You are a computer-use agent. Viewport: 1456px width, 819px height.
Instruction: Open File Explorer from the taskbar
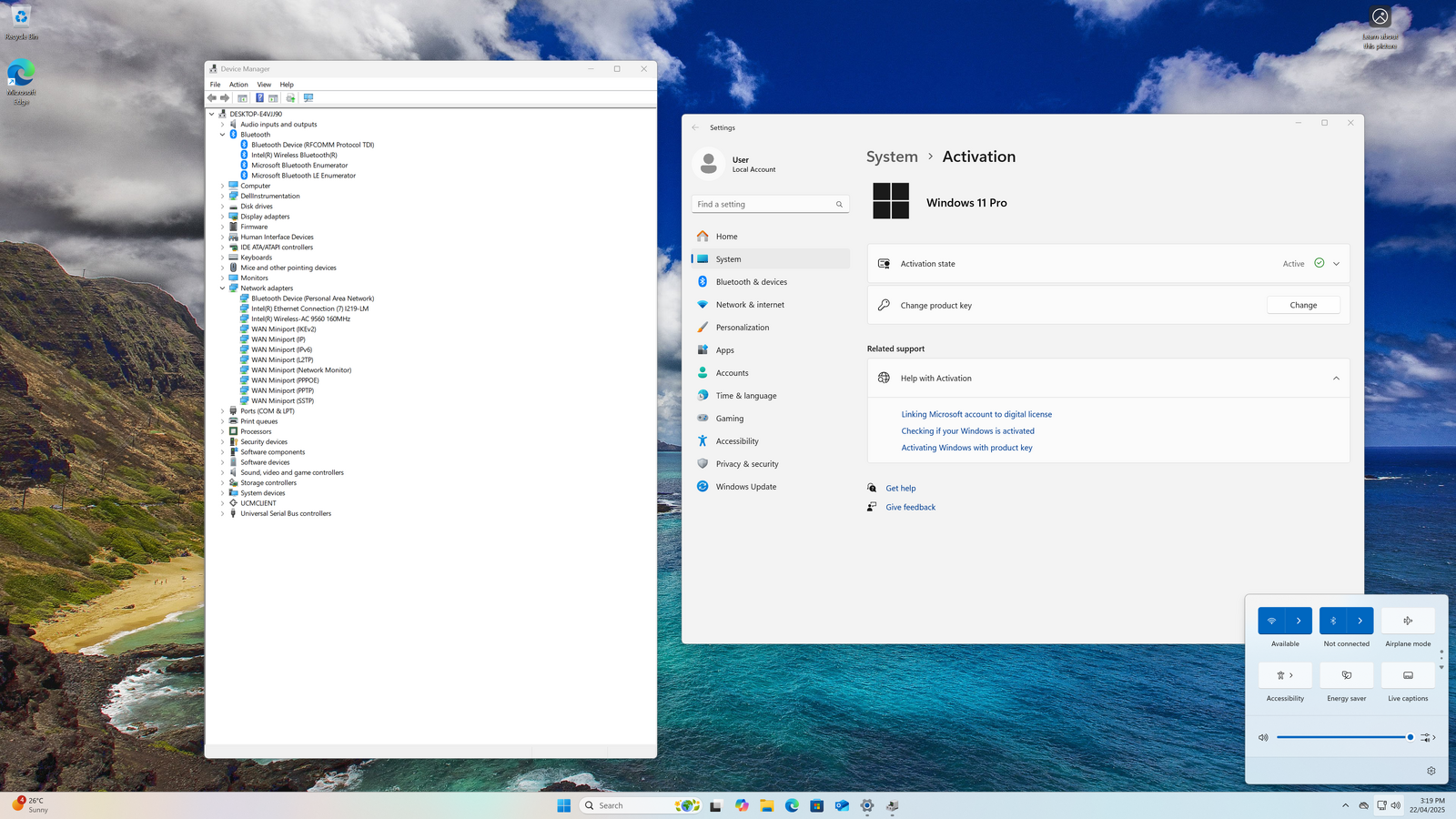click(767, 805)
